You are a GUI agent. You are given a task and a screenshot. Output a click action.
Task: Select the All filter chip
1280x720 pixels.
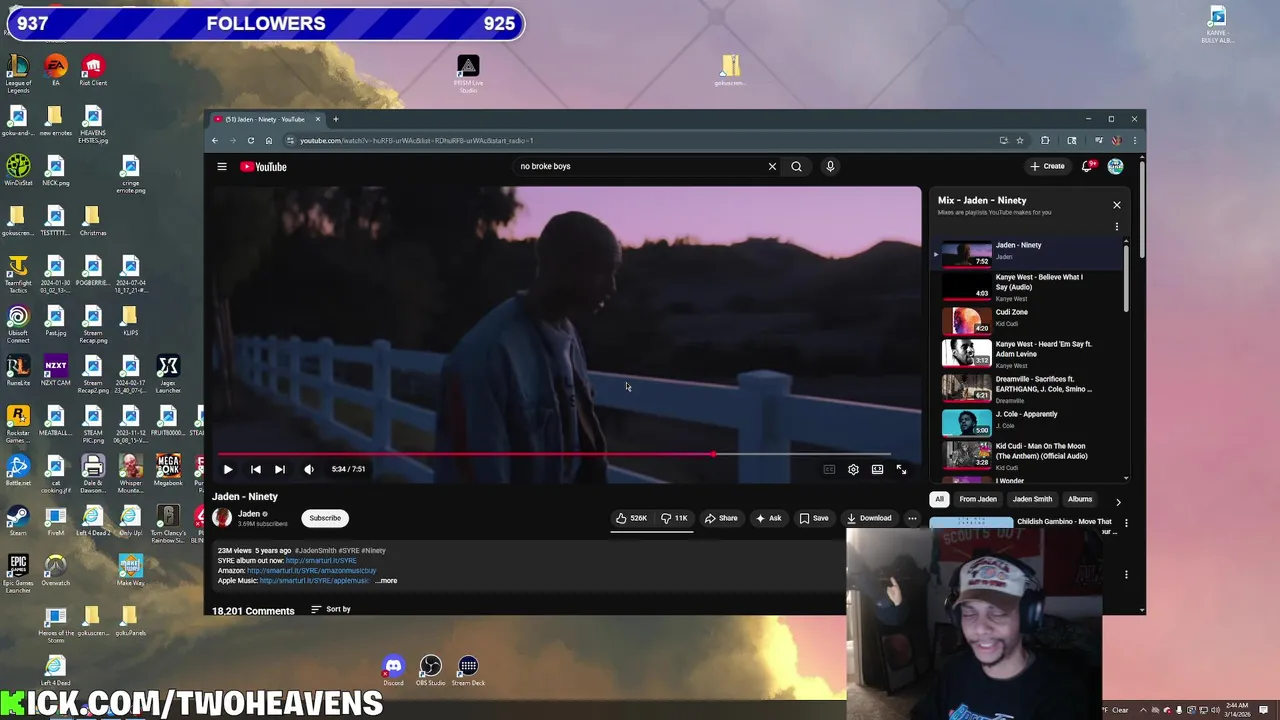pyautogui.click(x=939, y=499)
